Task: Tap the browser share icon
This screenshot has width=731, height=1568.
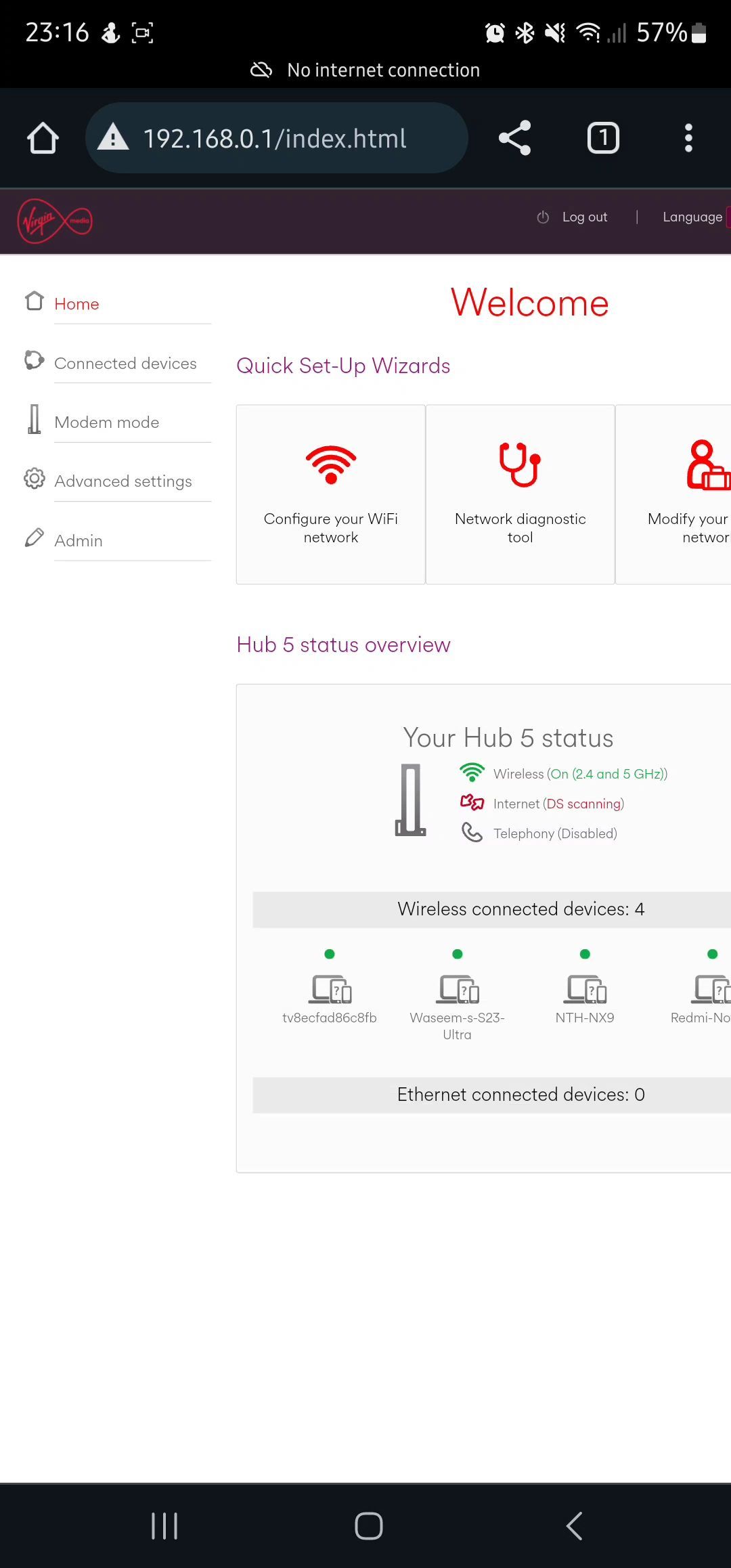Action: pos(515,138)
